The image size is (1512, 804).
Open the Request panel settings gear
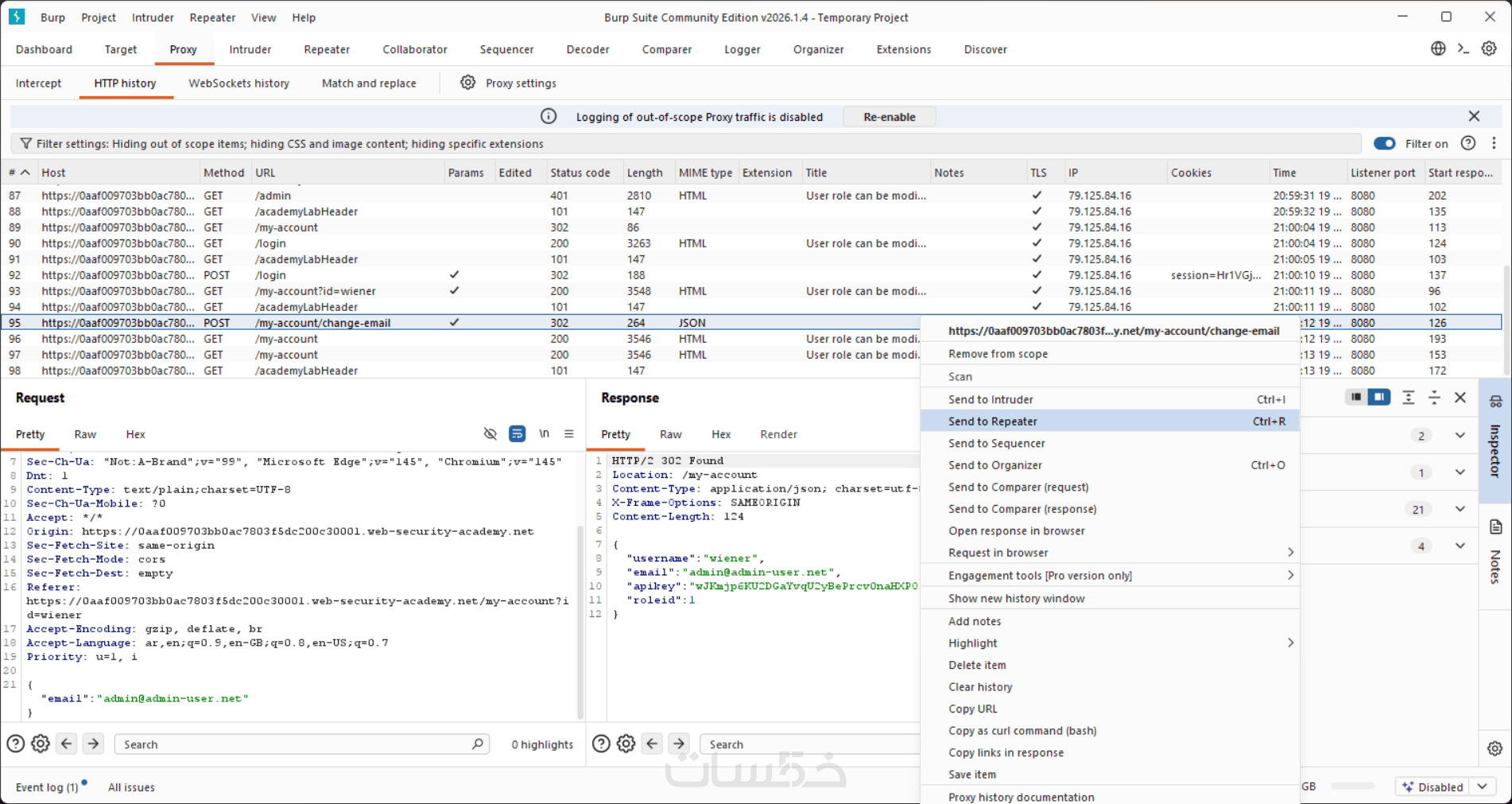click(41, 744)
